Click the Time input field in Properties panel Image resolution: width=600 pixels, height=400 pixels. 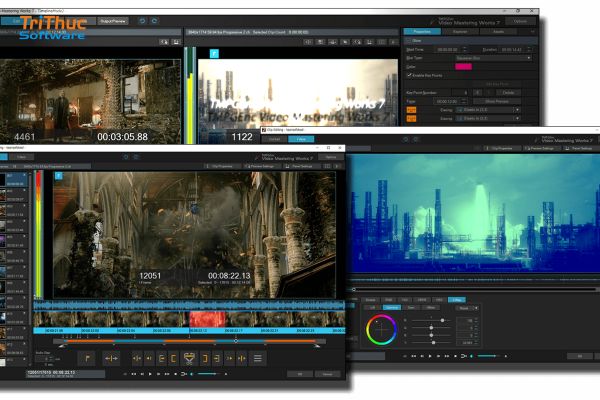tap(448, 101)
